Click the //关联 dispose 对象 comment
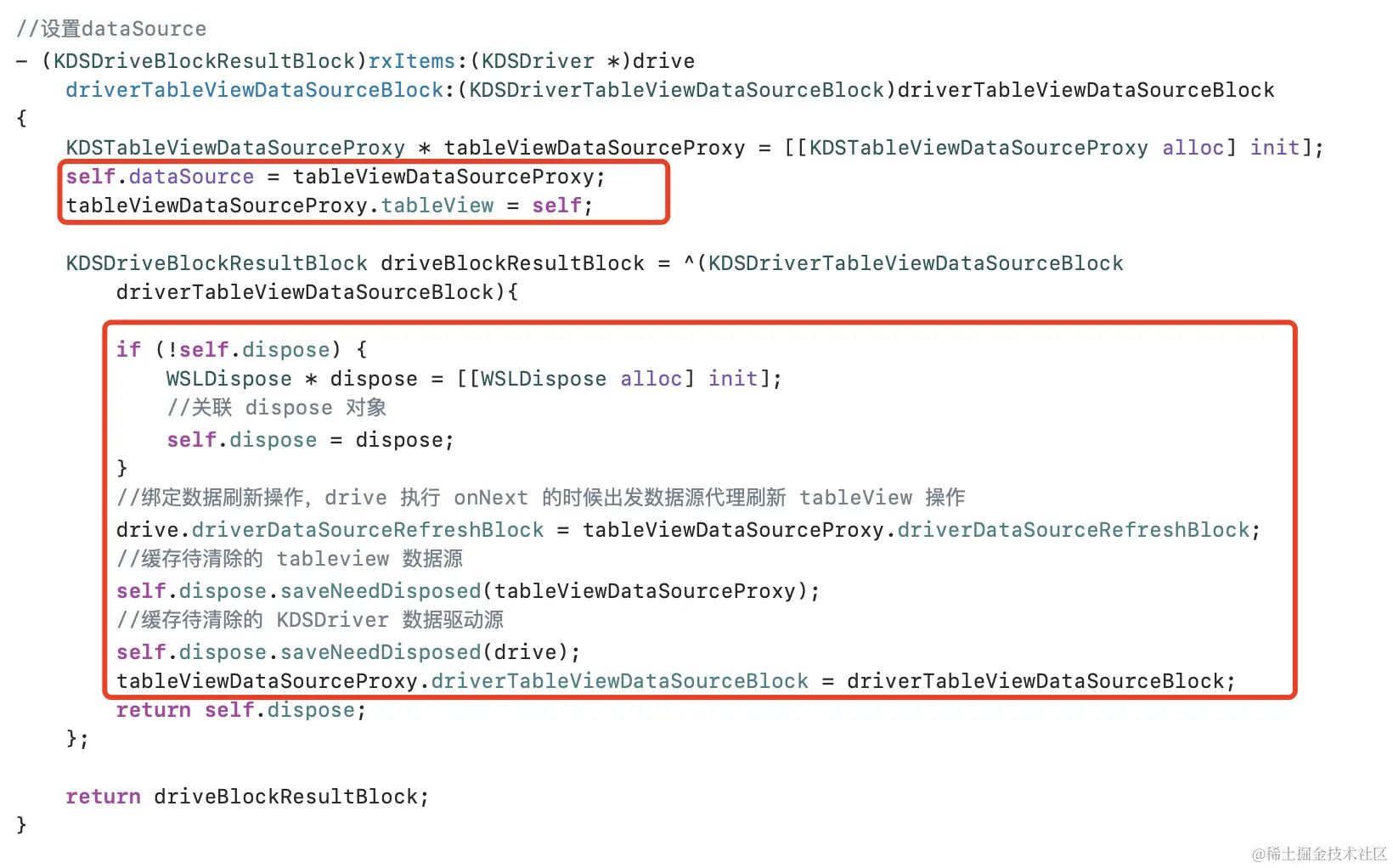The image size is (1393, 868). (x=276, y=408)
